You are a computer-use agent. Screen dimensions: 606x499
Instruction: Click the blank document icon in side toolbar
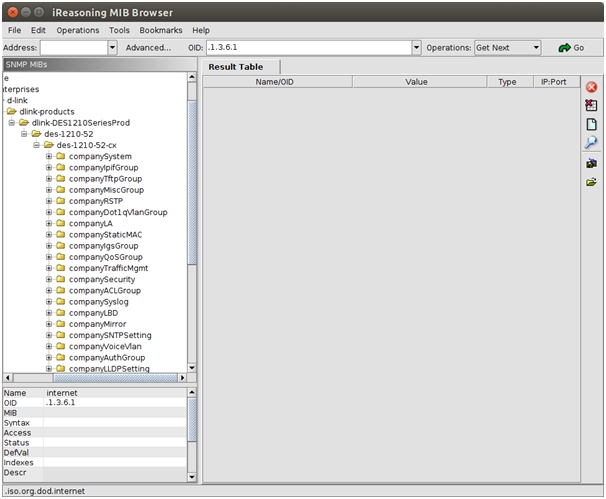point(591,125)
